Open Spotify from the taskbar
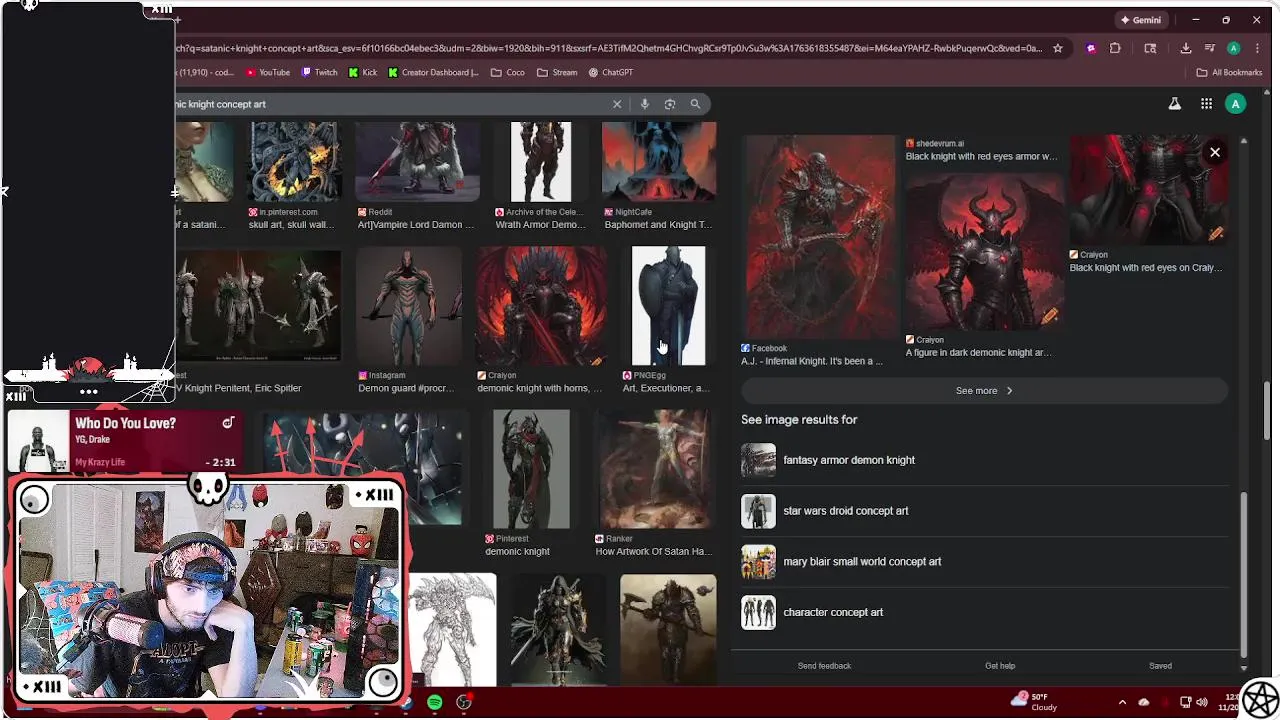Screen dimensions: 1280x720 coord(435,703)
